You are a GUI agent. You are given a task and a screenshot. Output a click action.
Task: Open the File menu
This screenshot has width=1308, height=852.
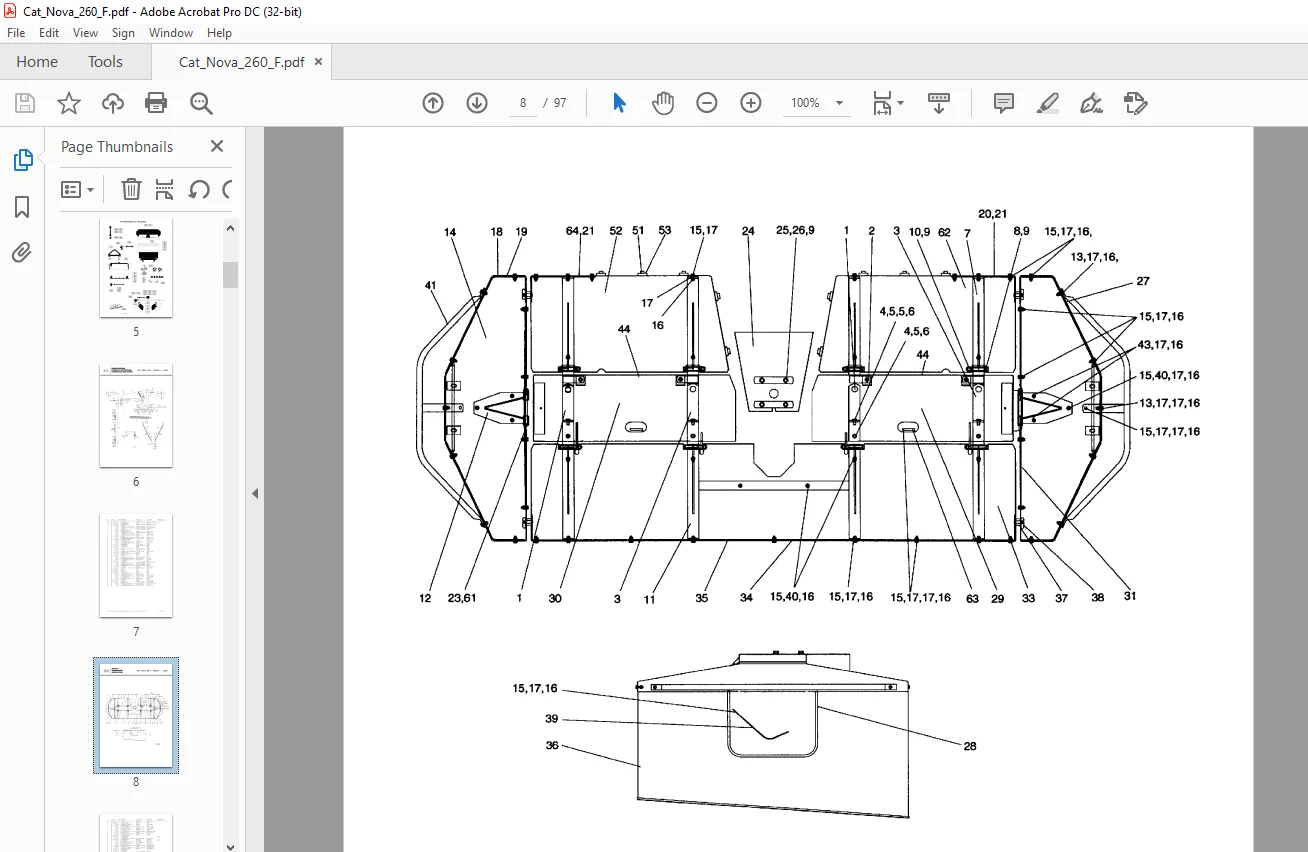pyautogui.click(x=16, y=33)
